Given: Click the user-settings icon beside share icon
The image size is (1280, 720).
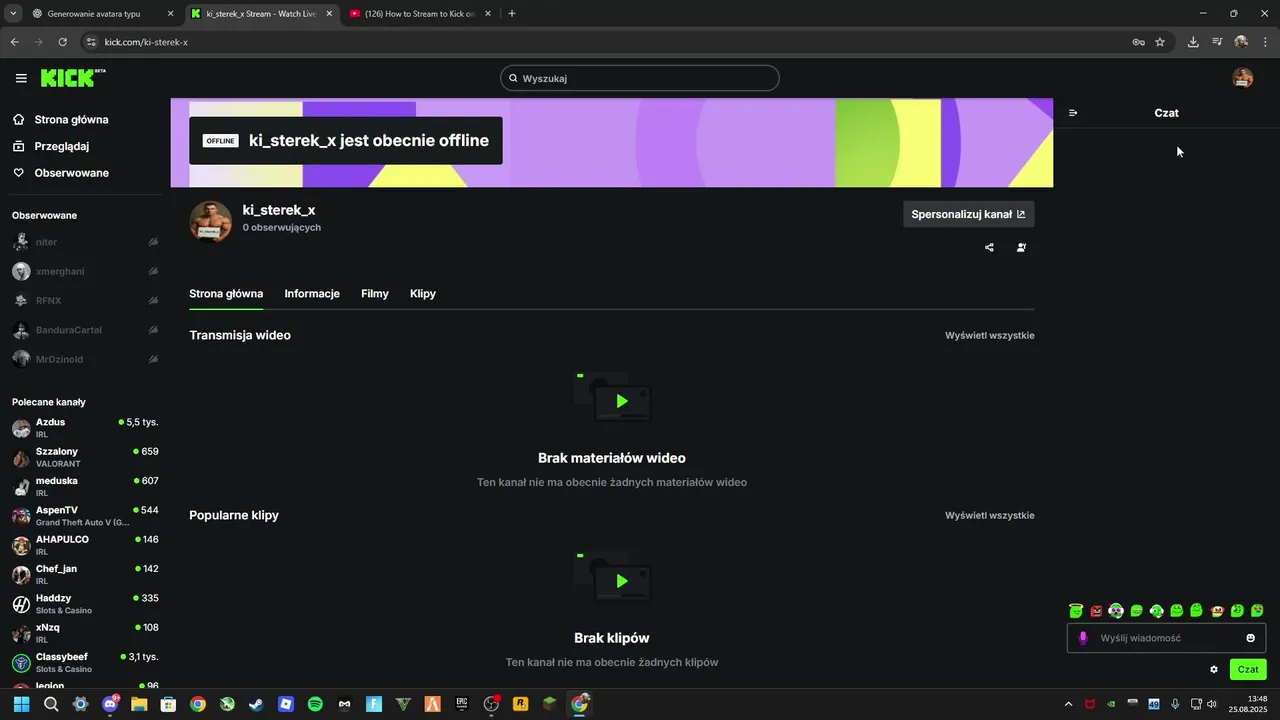Looking at the screenshot, I should coord(1021,247).
